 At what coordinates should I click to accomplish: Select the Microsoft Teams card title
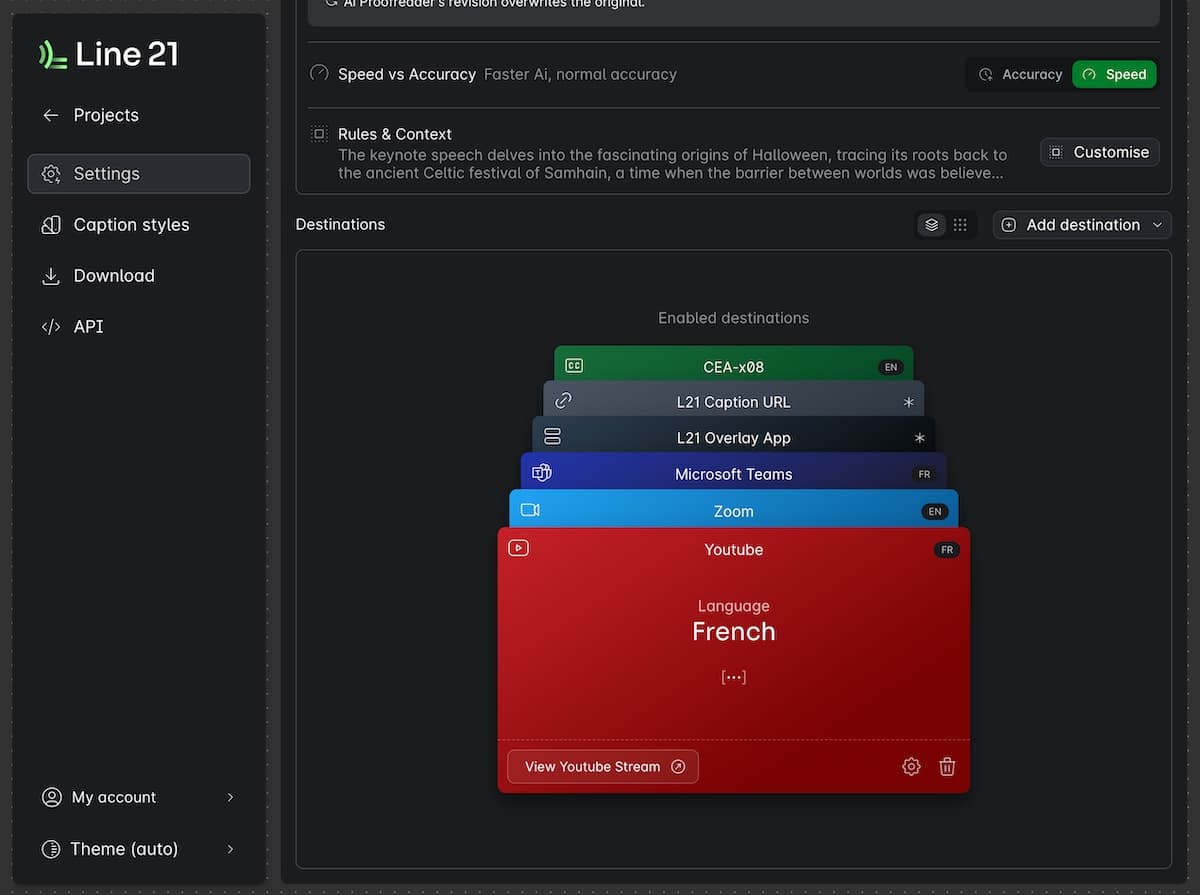tap(734, 474)
